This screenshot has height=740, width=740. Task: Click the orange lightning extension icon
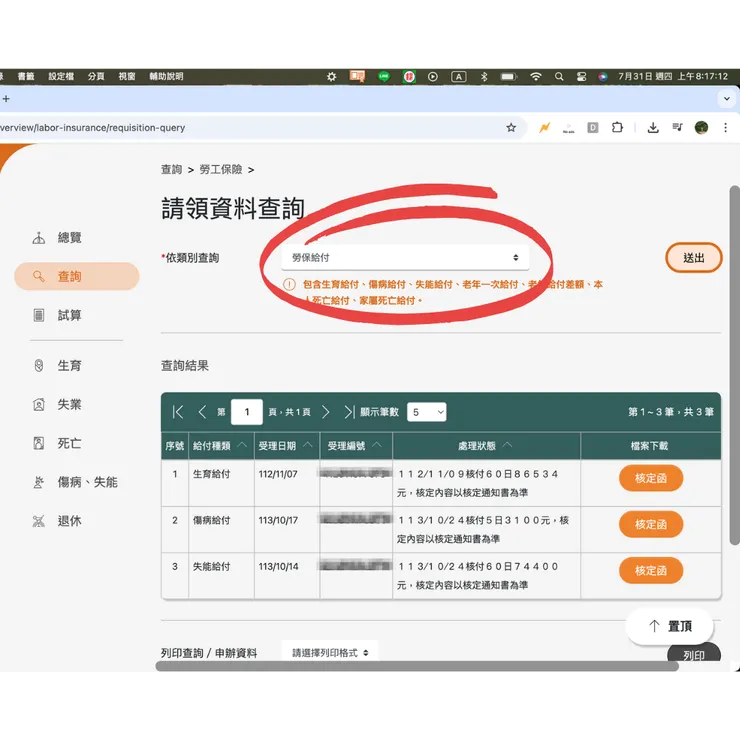(x=545, y=127)
